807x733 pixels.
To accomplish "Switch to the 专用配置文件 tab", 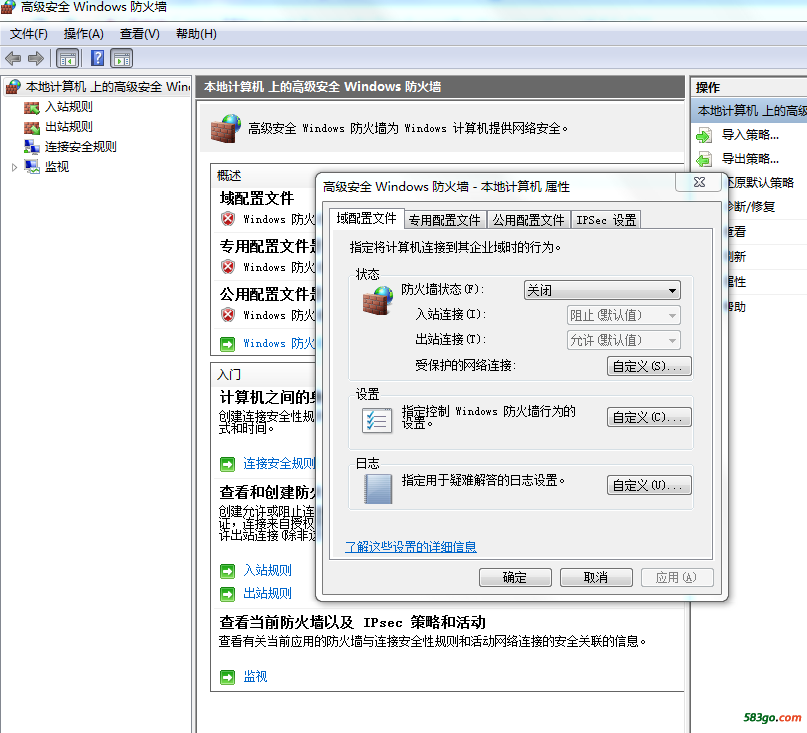I will tap(445, 220).
